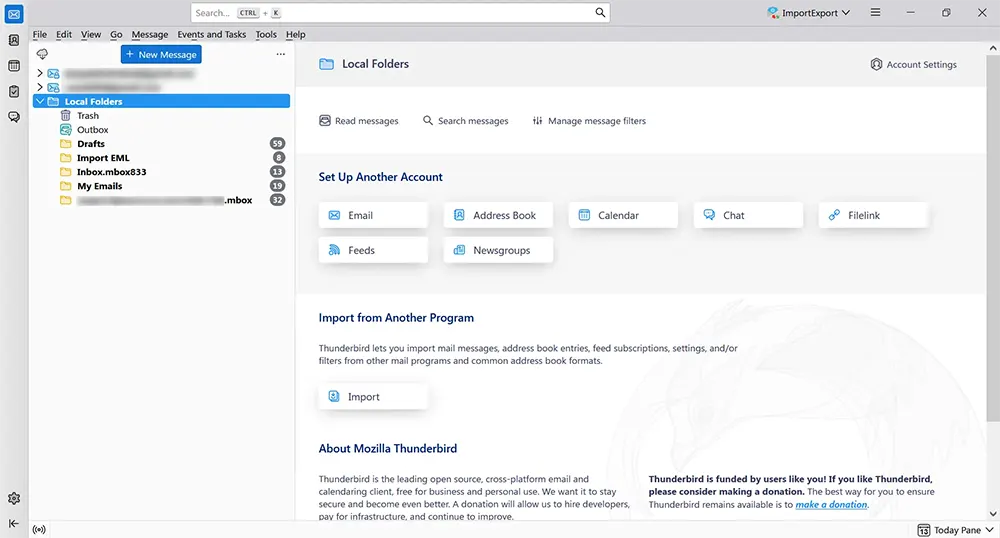
Task: Click the Import button
Action: coord(373,396)
